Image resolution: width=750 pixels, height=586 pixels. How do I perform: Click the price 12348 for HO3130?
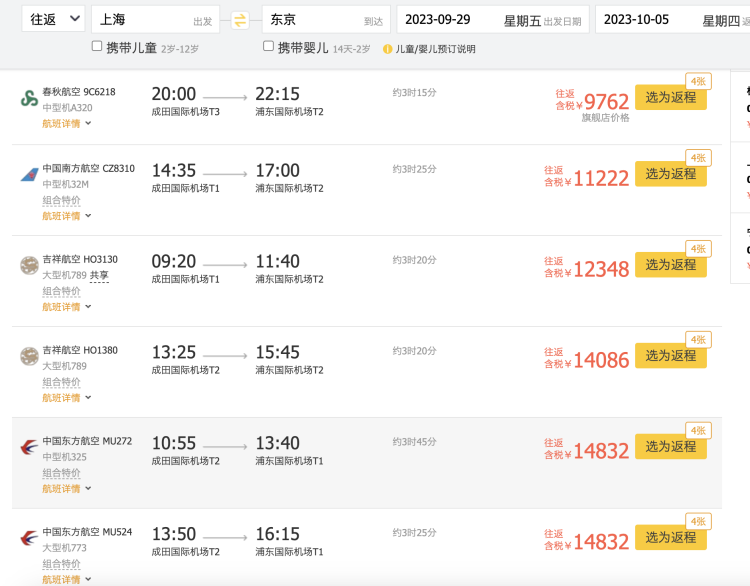click(x=601, y=269)
